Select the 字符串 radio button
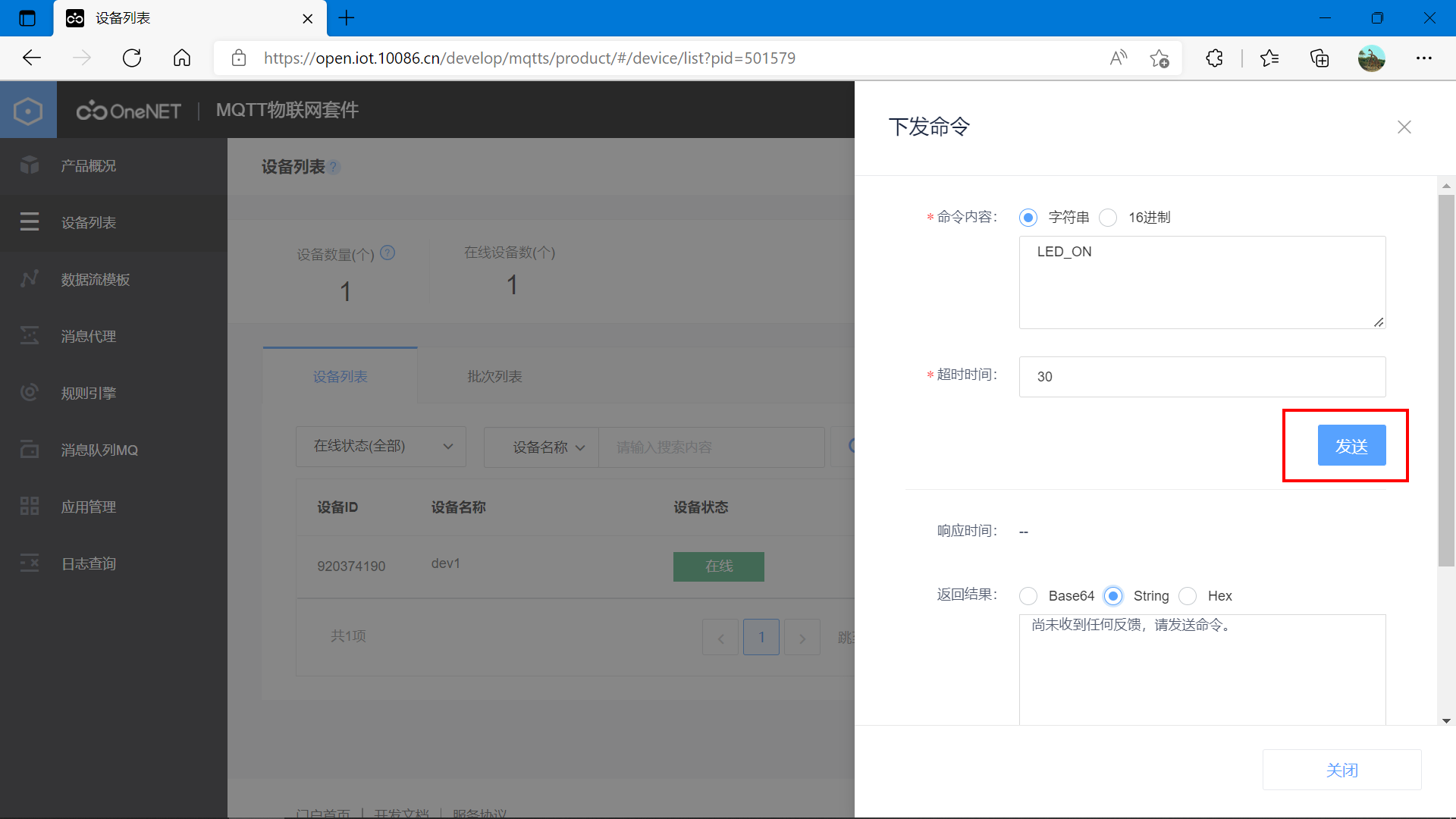Image resolution: width=1456 pixels, height=819 pixels. coord(1028,218)
